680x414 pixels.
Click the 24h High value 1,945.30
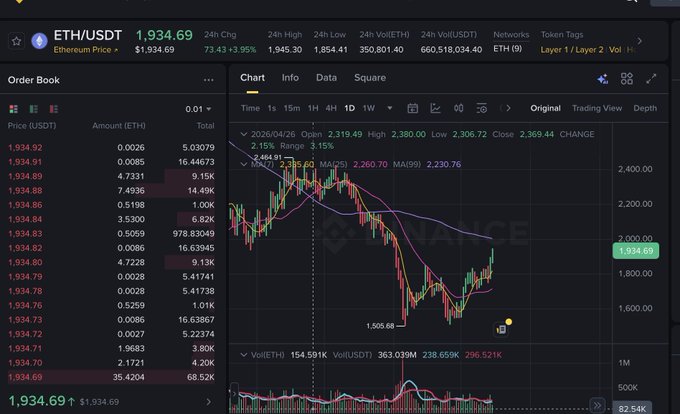pos(284,50)
